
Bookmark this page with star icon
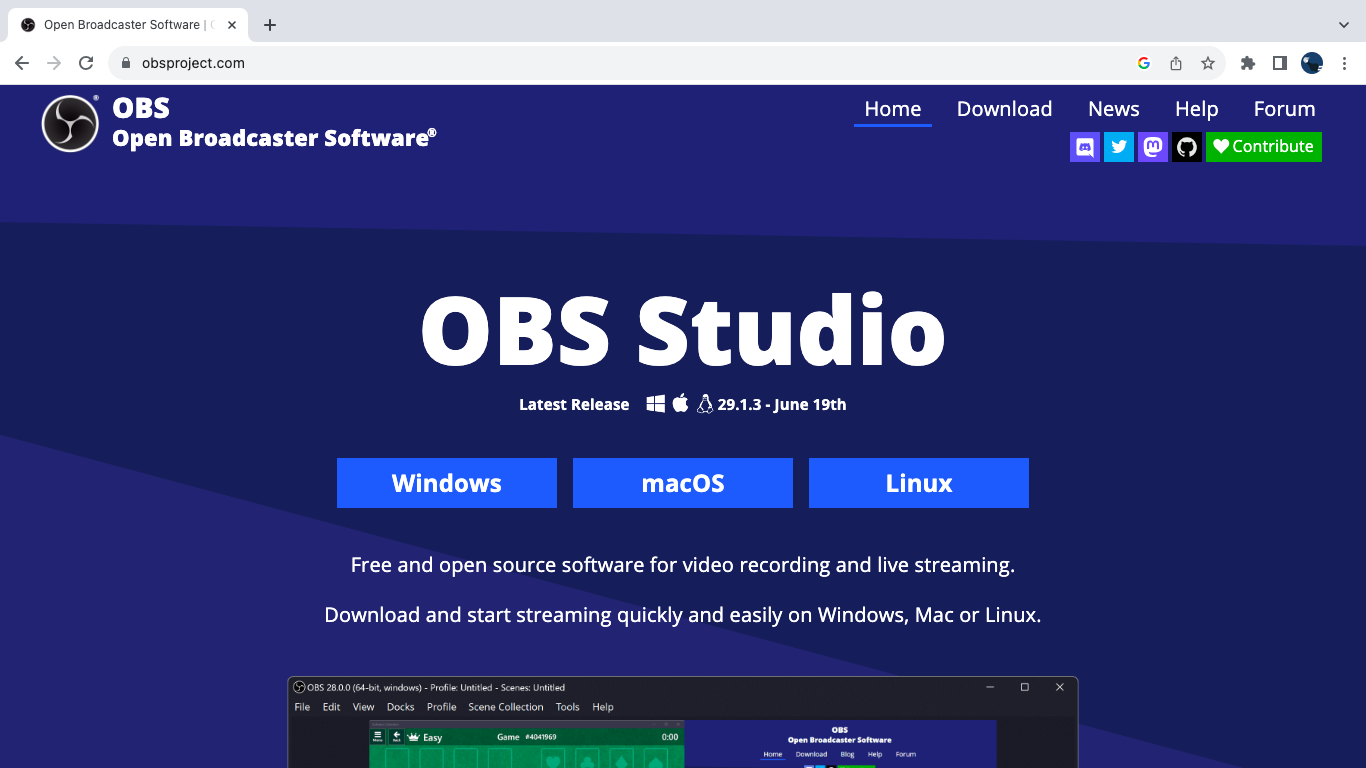click(1208, 63)
